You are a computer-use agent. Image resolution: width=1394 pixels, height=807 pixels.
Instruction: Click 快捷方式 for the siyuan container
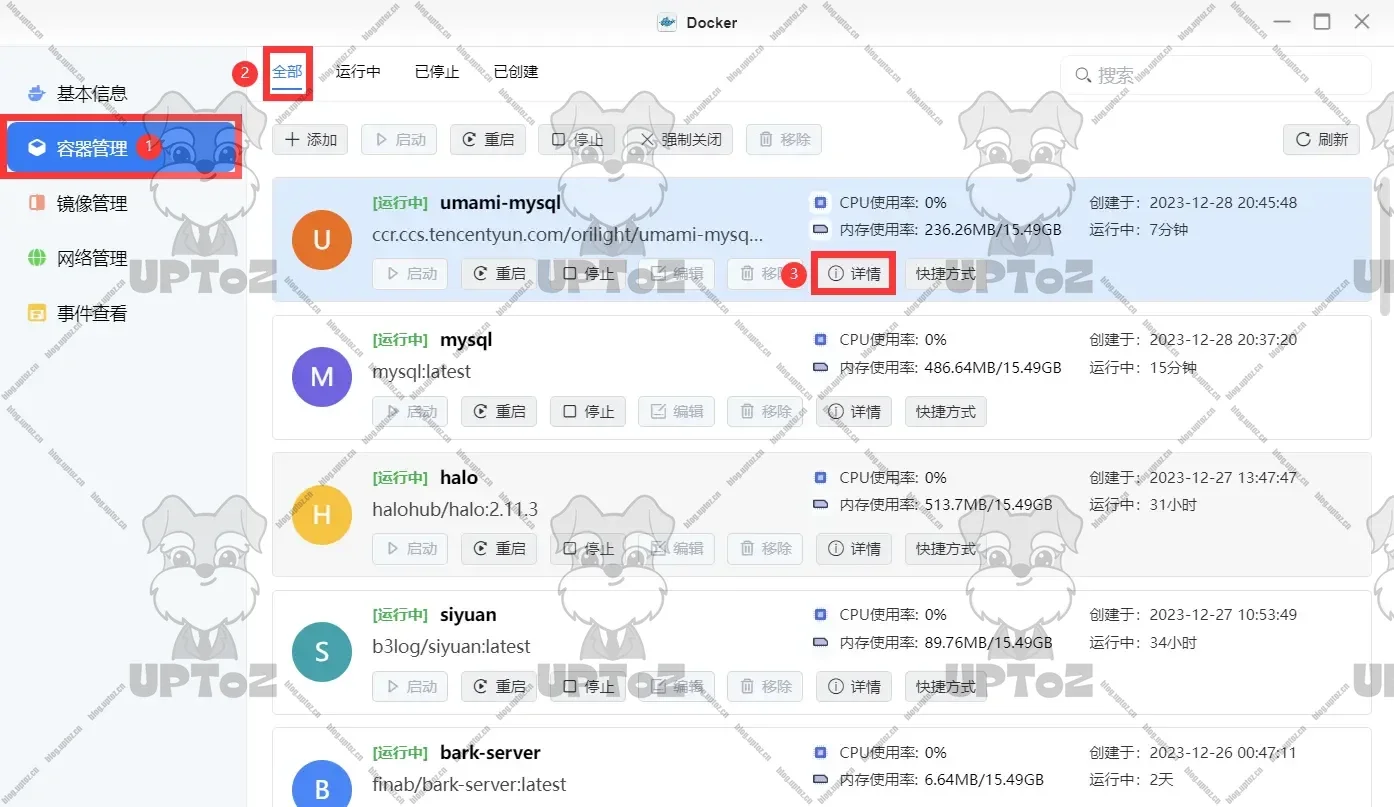pos(946,686)
